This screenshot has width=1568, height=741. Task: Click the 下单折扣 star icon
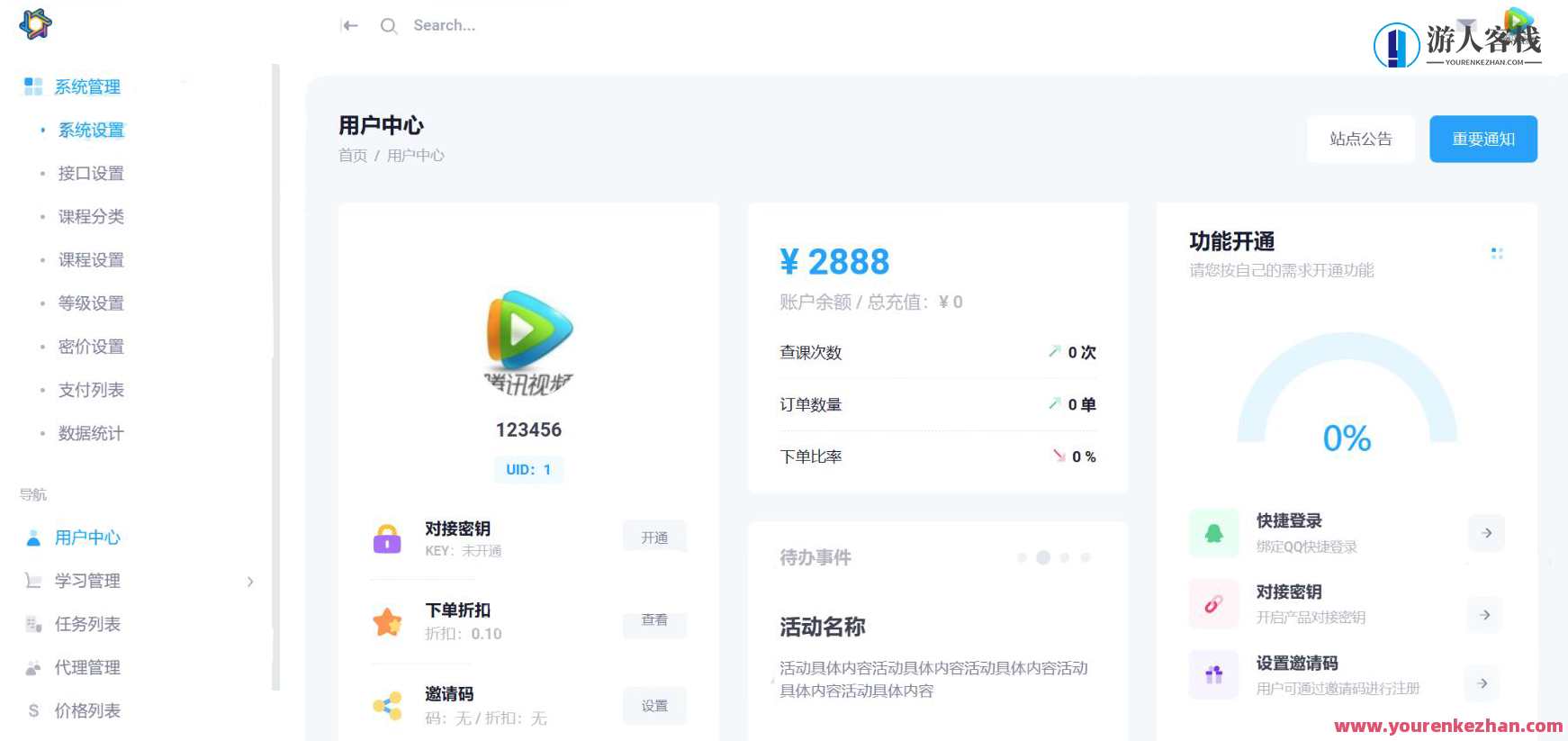(387, 621)
